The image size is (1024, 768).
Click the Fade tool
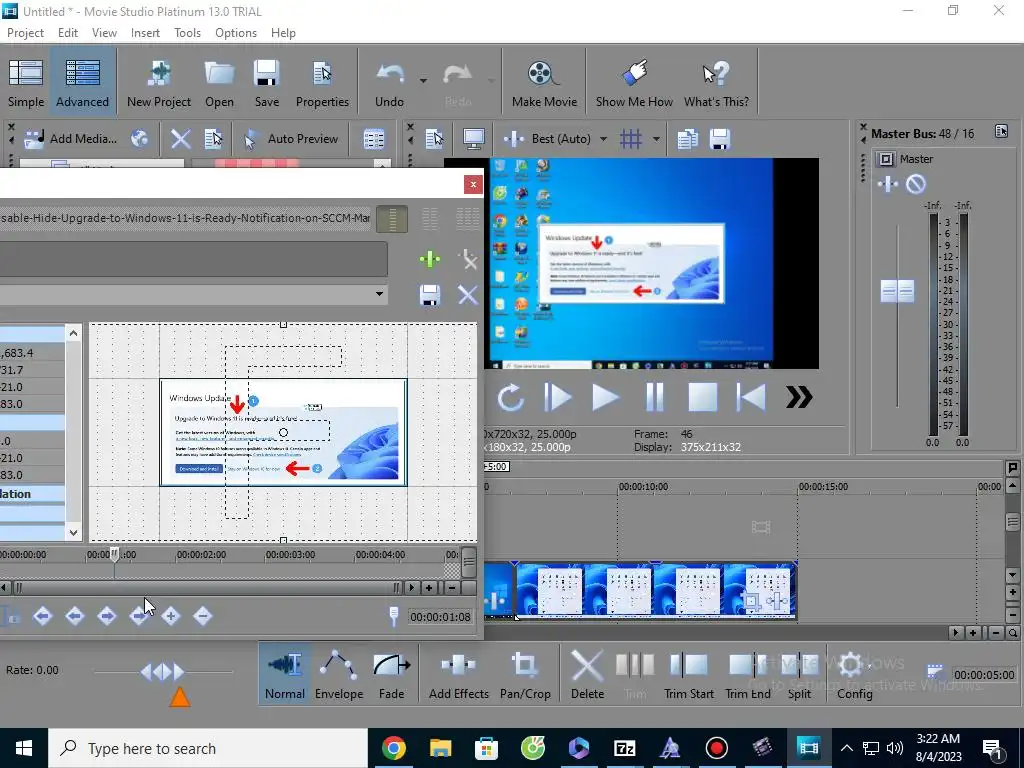click(x=391, y=675)
